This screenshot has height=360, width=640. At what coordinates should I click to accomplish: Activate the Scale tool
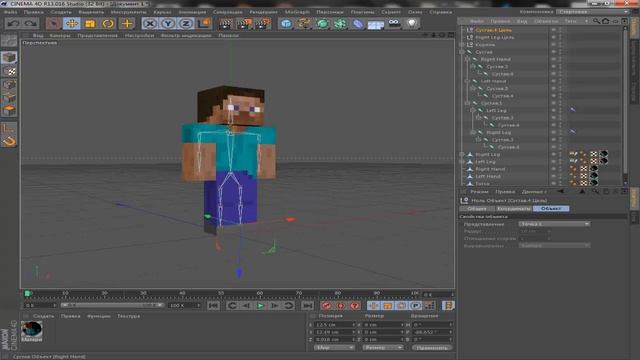click(90, 24)
